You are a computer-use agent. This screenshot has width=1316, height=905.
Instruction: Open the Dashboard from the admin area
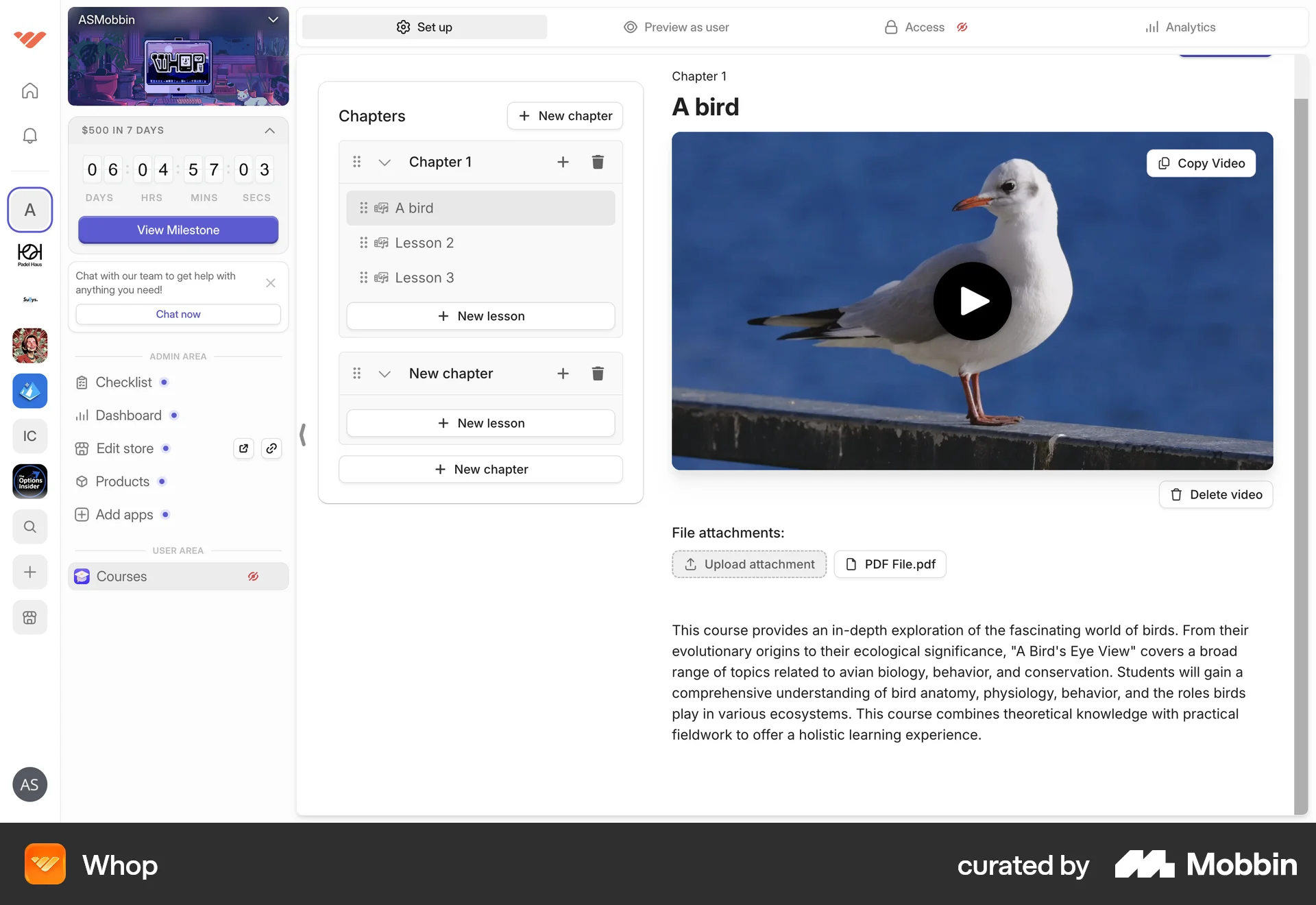[x=127, y=415]
